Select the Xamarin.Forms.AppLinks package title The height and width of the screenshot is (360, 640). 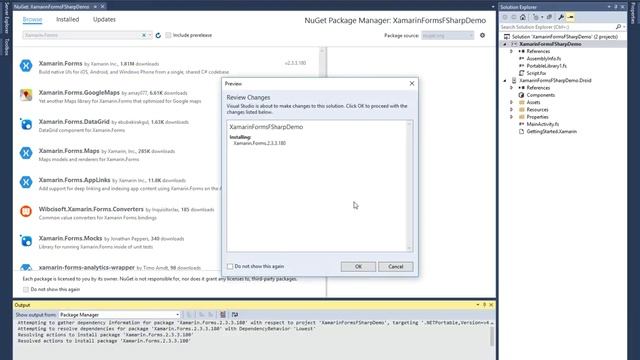[74, 180]
